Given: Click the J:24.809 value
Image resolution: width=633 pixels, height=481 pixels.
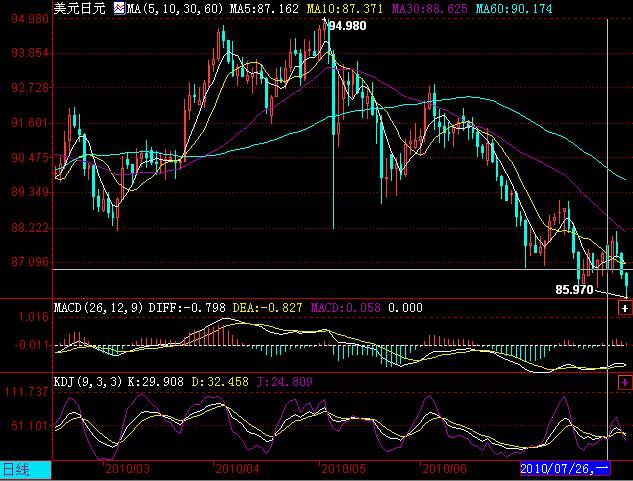Looking at the screenshot, I should (x=284, y=382).
